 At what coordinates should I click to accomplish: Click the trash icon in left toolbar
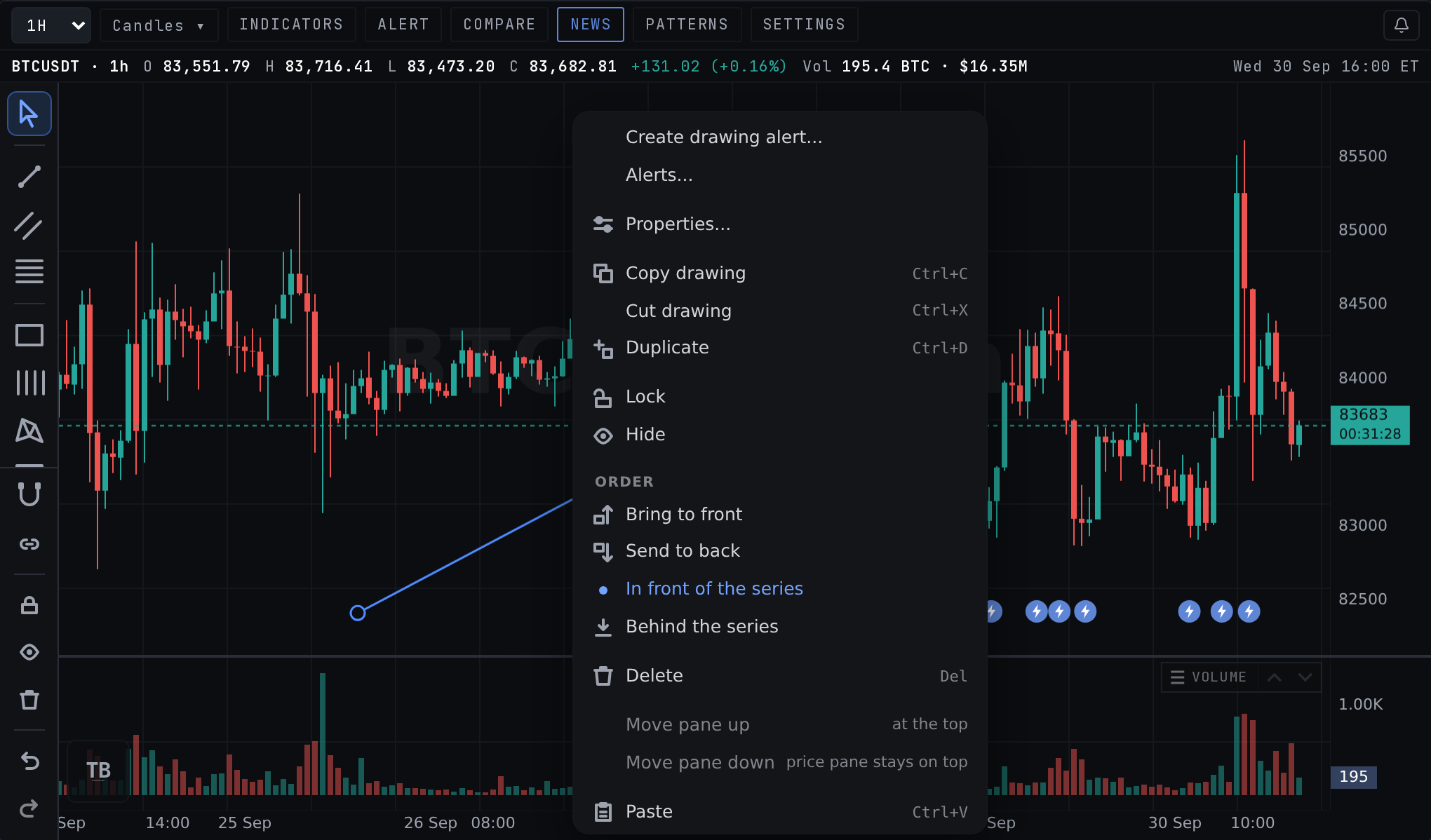(29, 700)
